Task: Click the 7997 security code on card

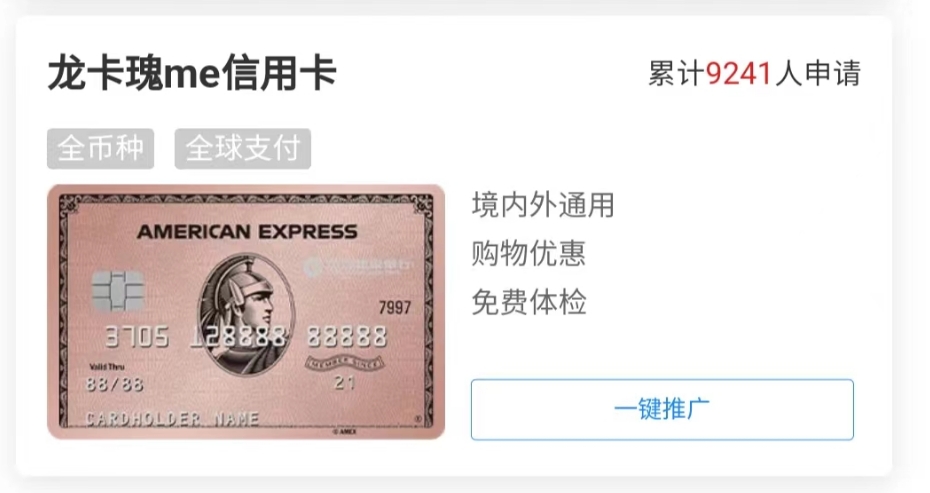Action: click(394, 307)
